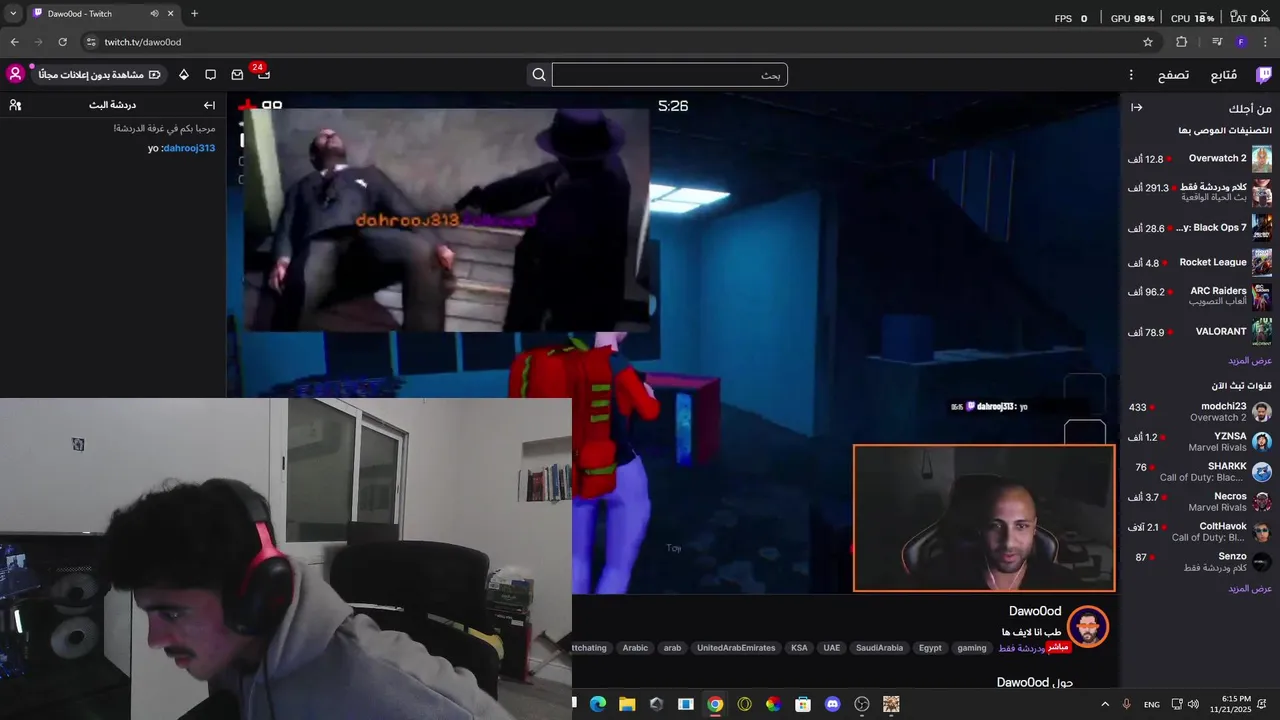Viewport: 1280px width, 720px height.
Task: Open Overwatch 2 recommended category
Action: pyautogui.click(x=1200, y=159)
